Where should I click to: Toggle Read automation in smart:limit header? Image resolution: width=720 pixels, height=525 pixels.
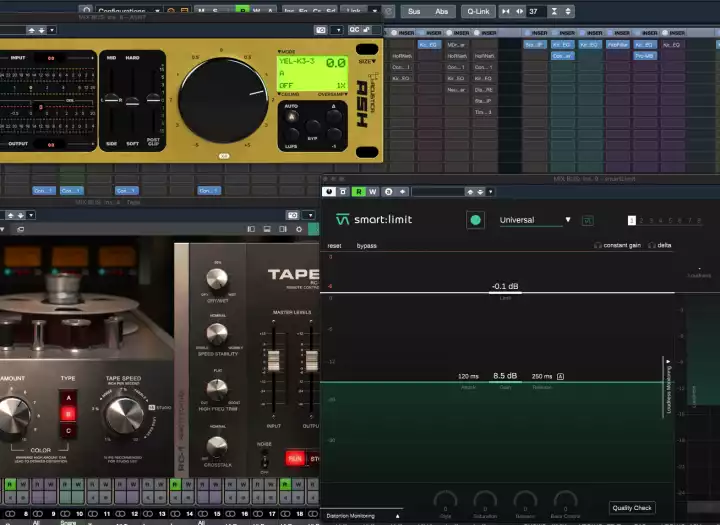point(359,192)
